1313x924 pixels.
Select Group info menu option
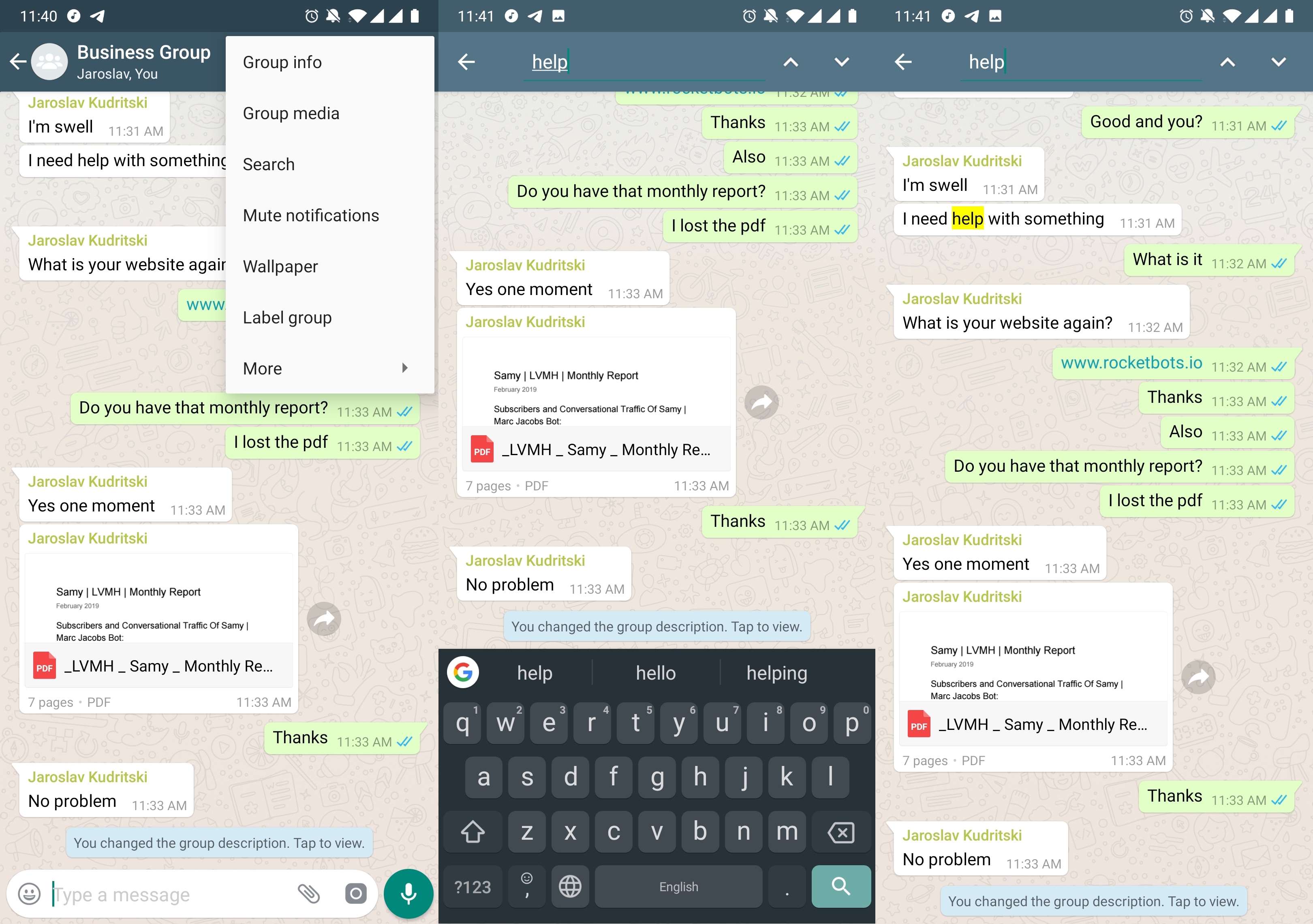click(x=283, y=62)
